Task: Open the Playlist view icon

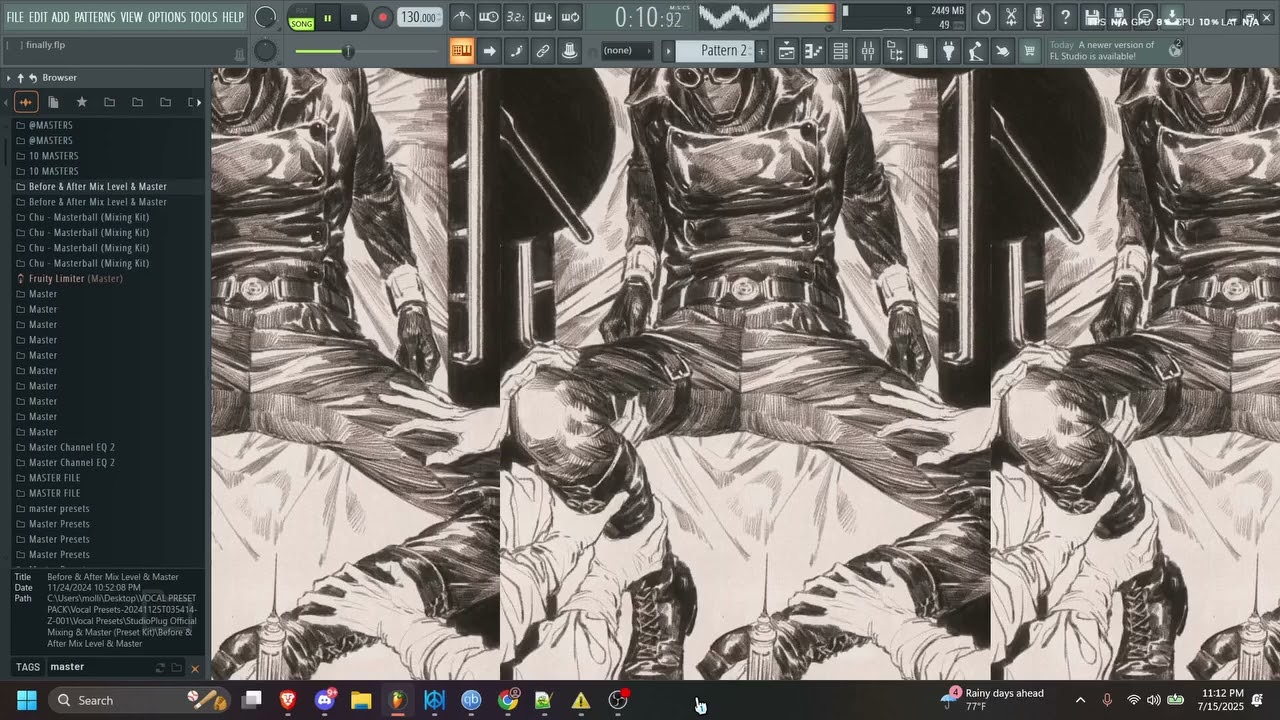Action: pyautogui.click(x=786, y=51)
